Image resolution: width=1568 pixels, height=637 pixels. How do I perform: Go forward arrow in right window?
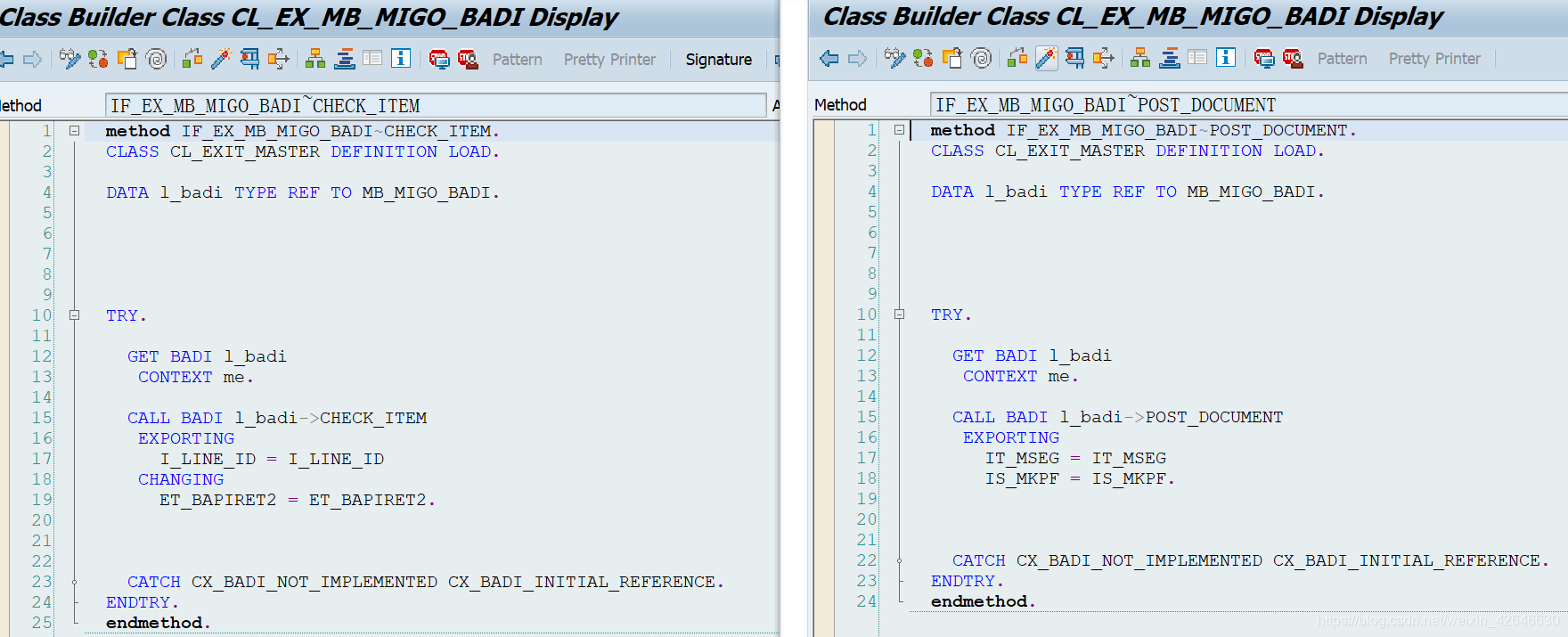coord(858,59)
